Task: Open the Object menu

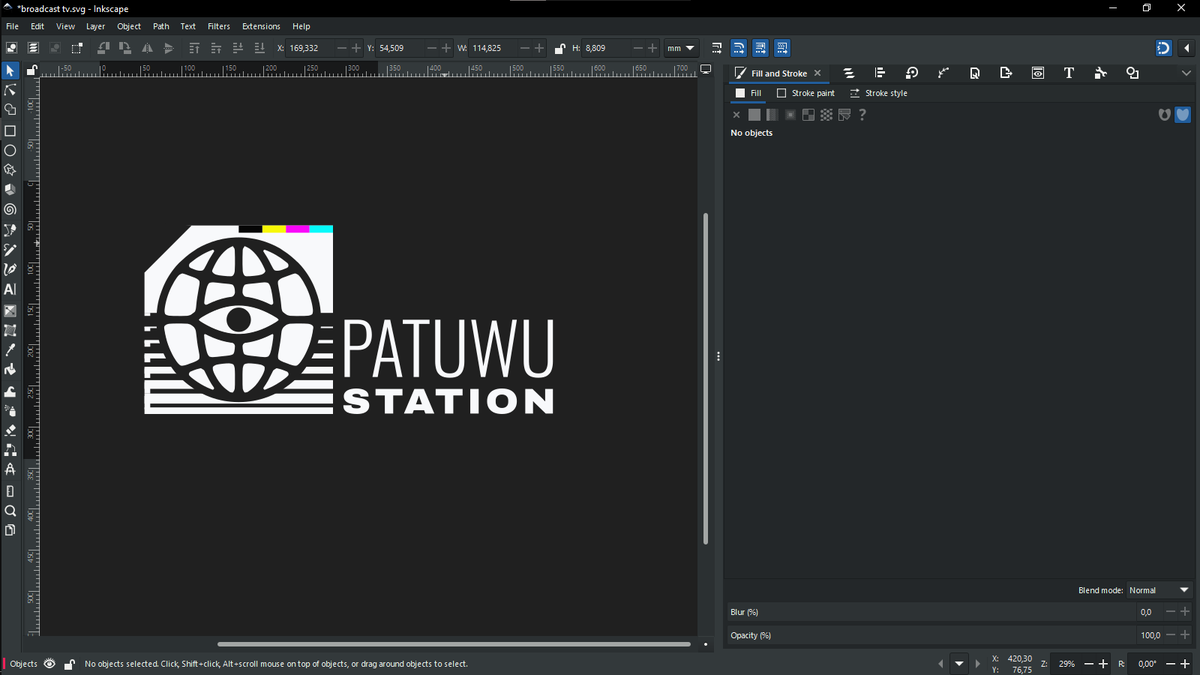Action: 129,26
